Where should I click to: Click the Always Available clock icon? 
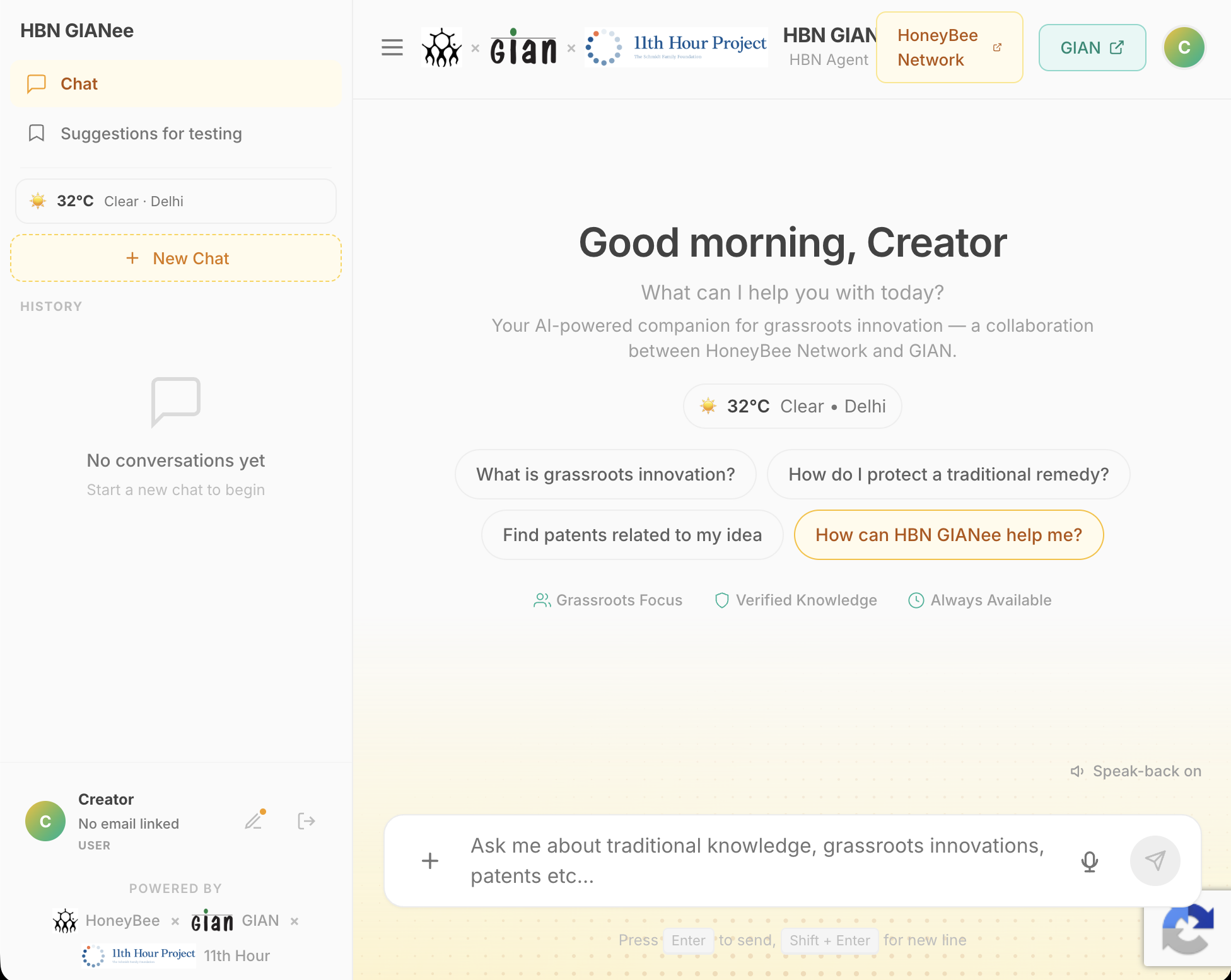point(916,600)
